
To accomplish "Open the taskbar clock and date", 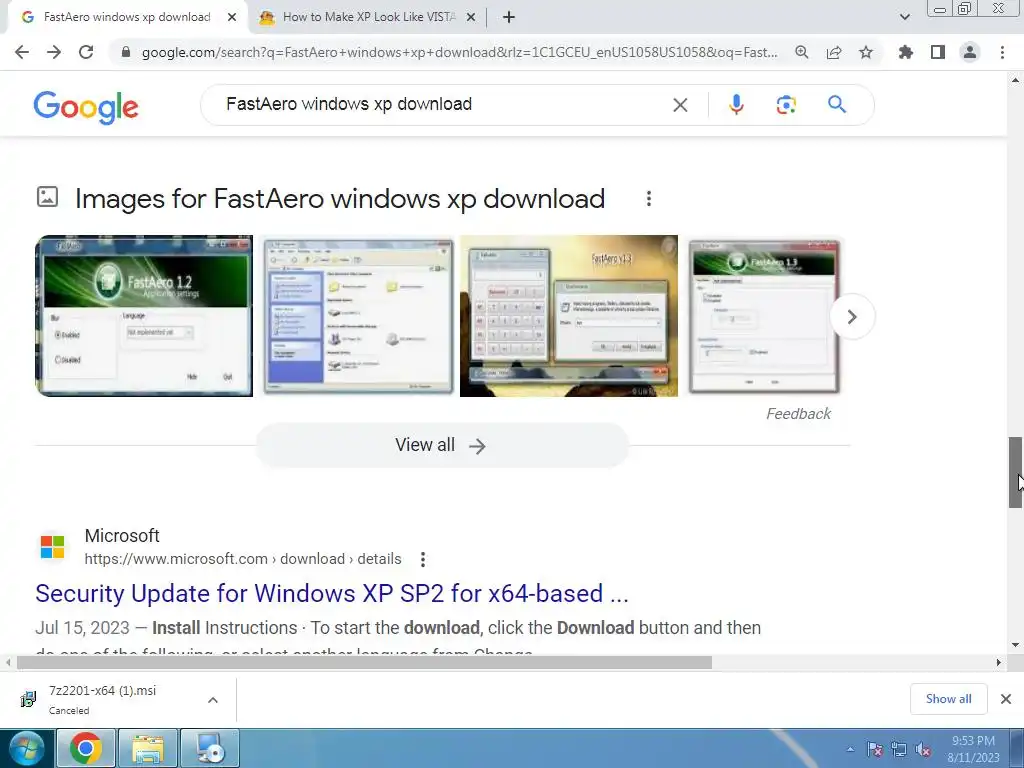I will point(973,749).
